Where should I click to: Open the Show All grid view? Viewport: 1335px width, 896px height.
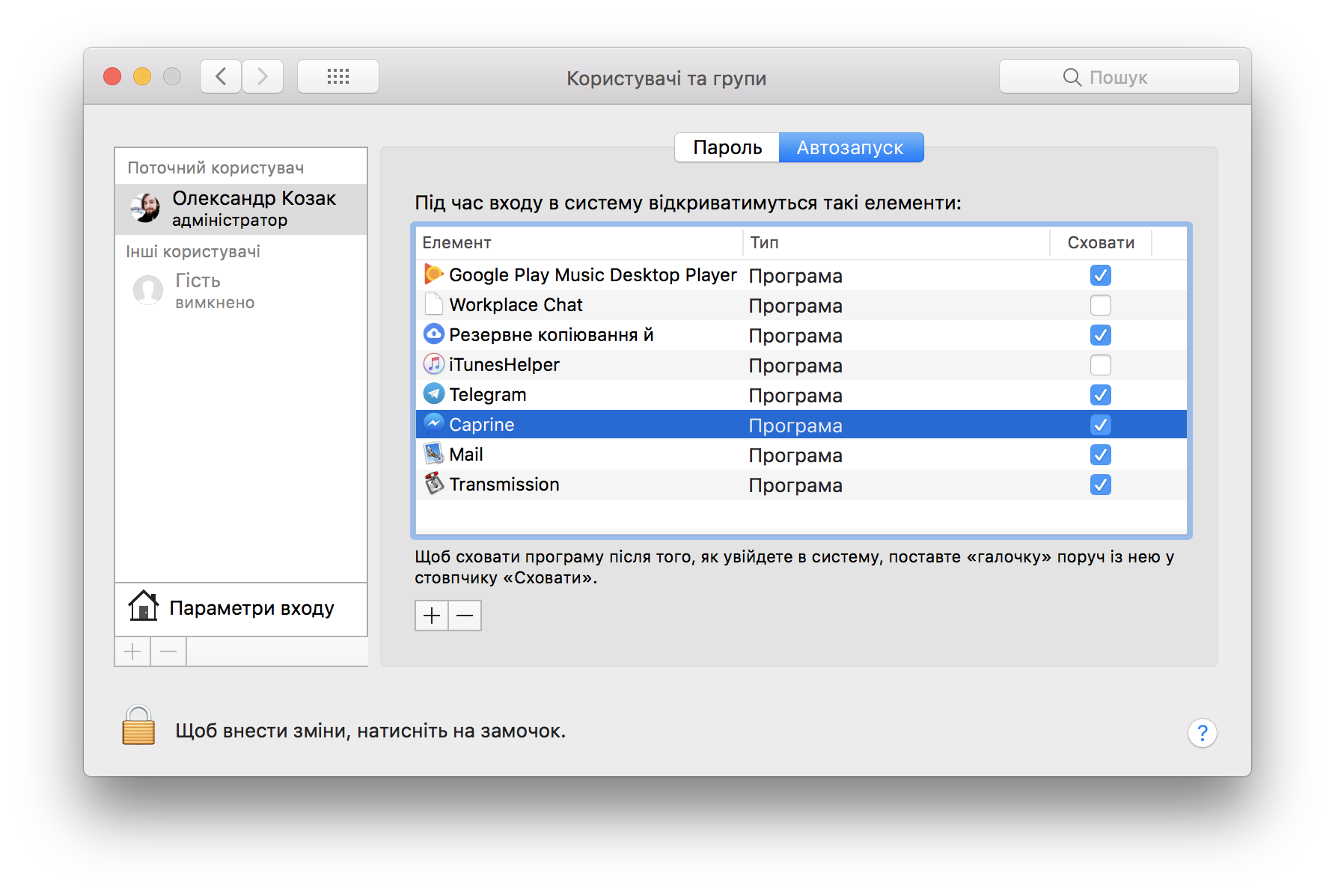[x=338, y=76]
